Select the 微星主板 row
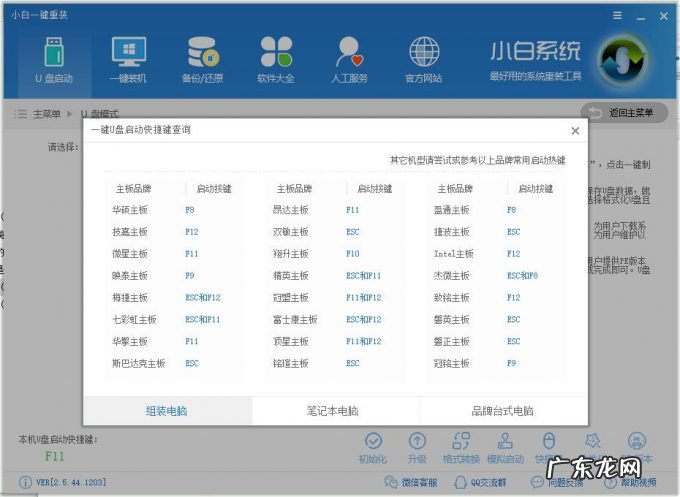 173,254
